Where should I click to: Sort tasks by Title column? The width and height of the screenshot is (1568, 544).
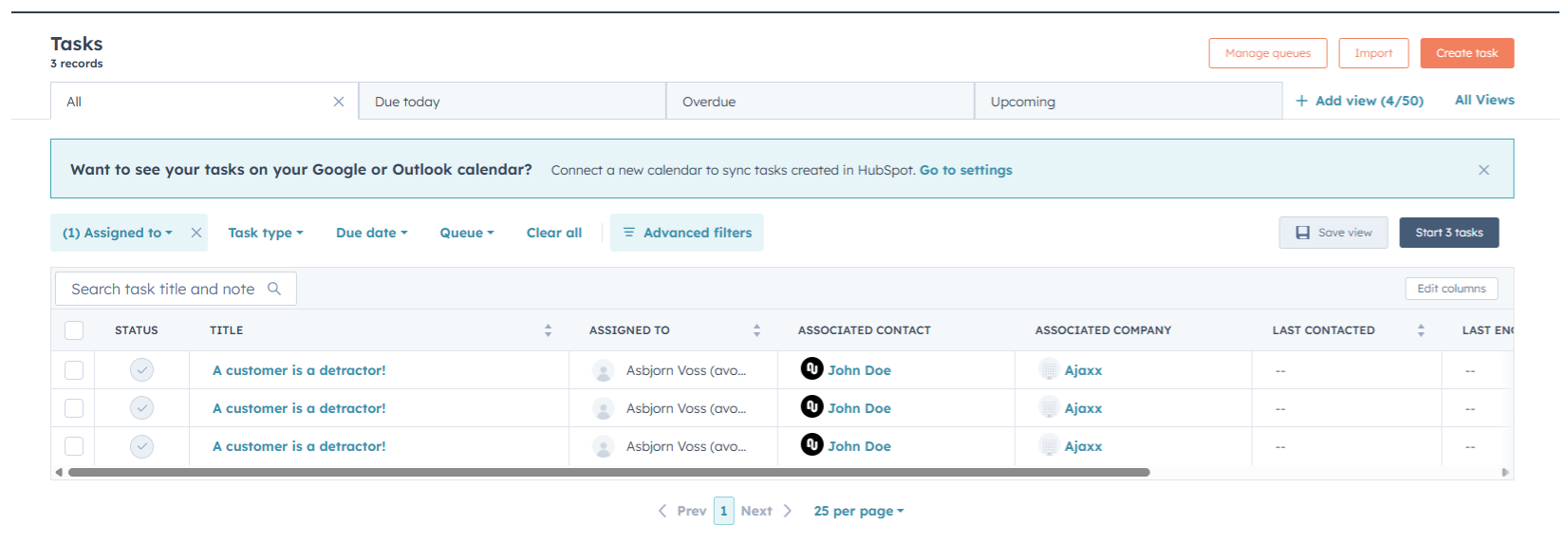(x=548, y=330)
